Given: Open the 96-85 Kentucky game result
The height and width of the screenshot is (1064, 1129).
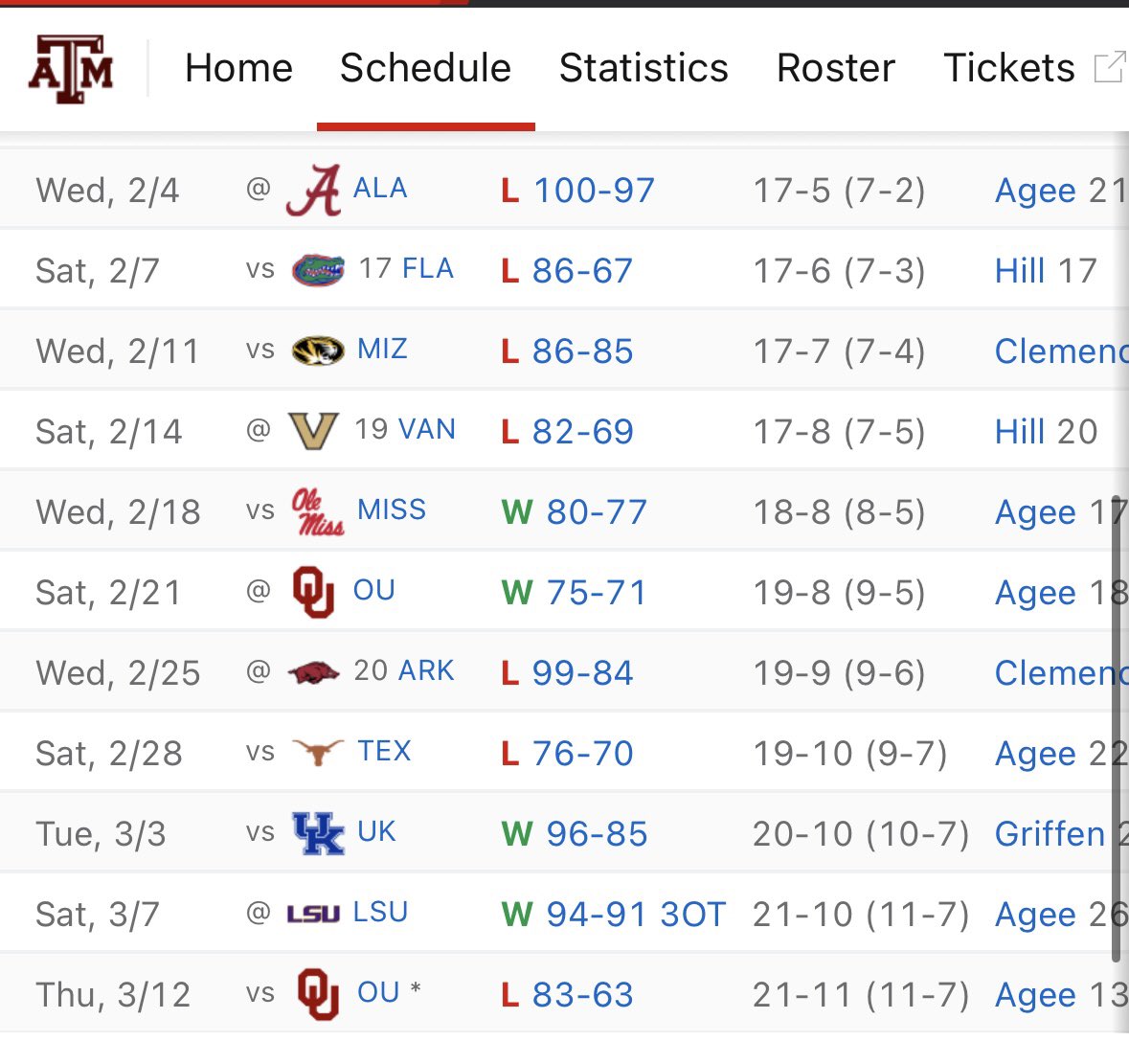Looking at the screenshot, I should point(597,834).
